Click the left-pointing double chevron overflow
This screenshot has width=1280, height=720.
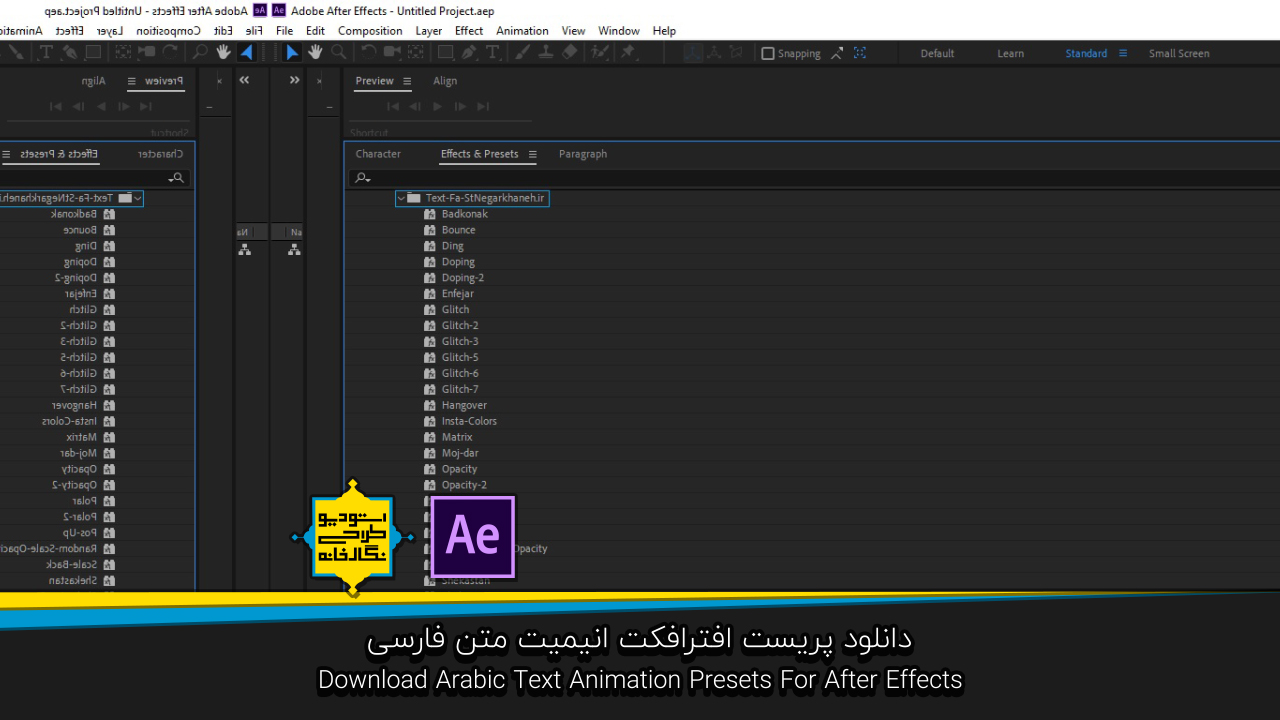pyautogui.click(x=244, y=80)
